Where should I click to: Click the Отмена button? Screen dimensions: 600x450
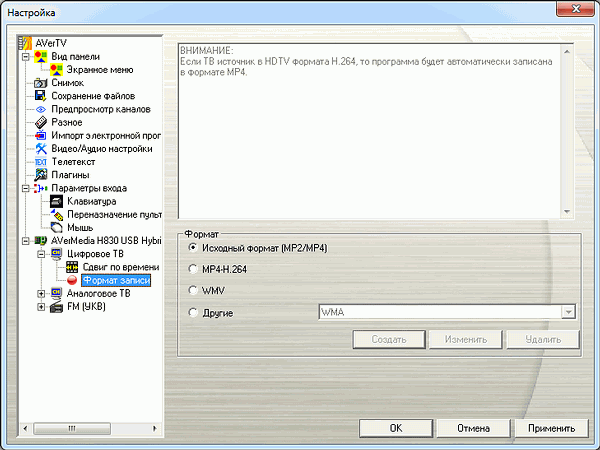[473, 428]
